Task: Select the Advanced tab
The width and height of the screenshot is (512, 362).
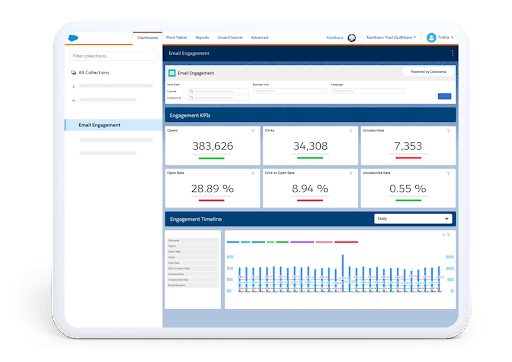Action: [x=260, y=38]
